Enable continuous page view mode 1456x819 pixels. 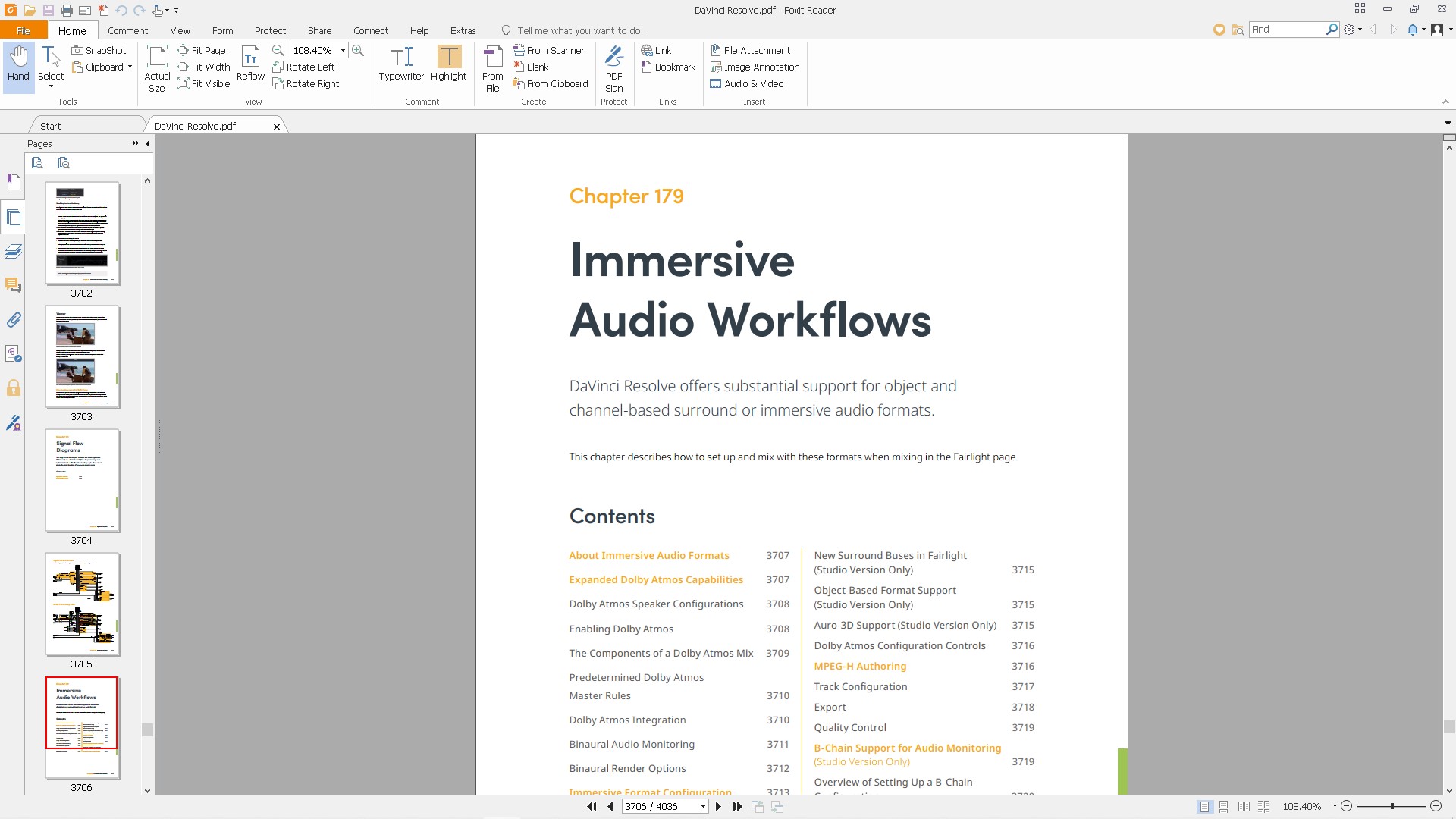point(1223,806)
